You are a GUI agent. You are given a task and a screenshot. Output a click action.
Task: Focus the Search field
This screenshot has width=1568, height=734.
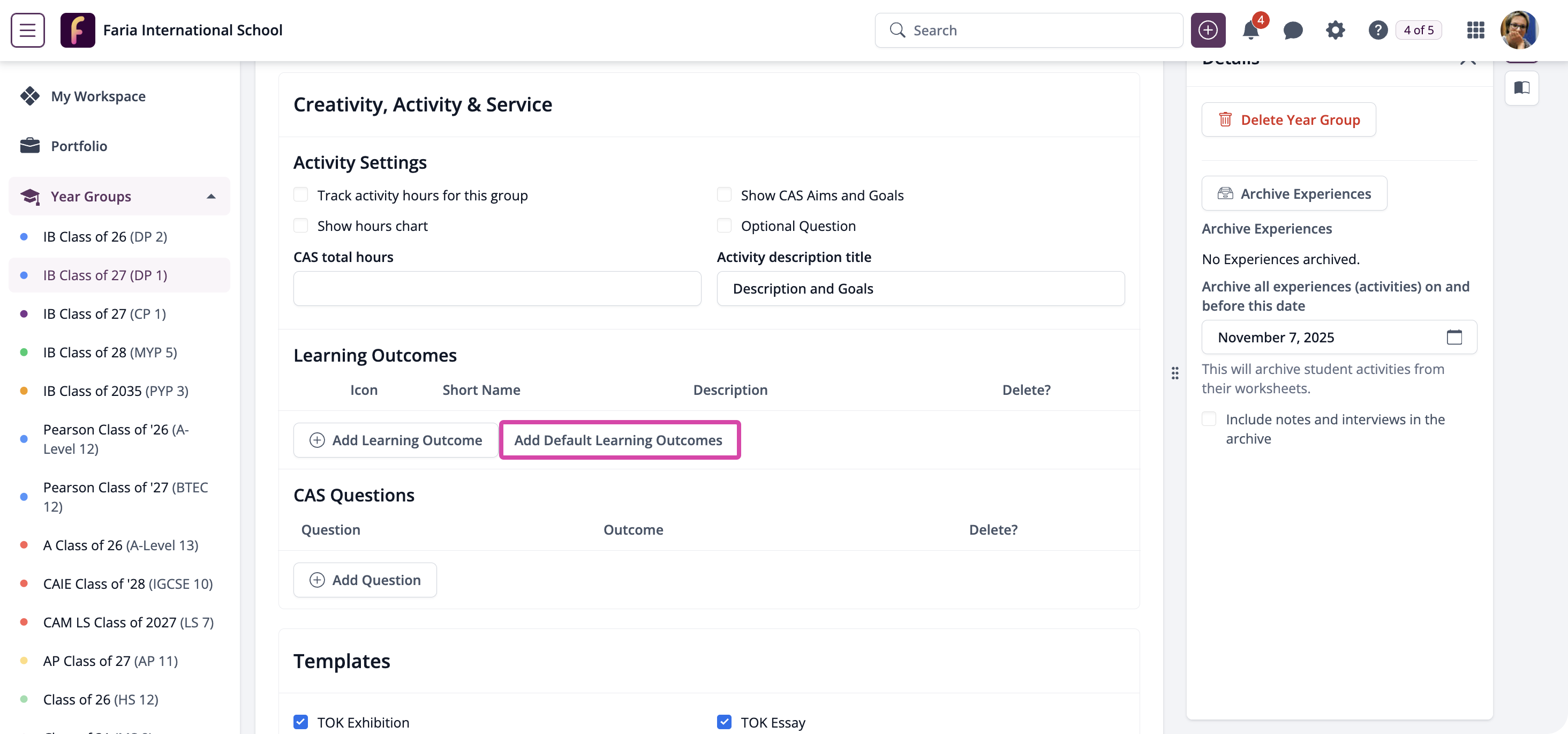pyautogui.click(x=1029, y=30)
